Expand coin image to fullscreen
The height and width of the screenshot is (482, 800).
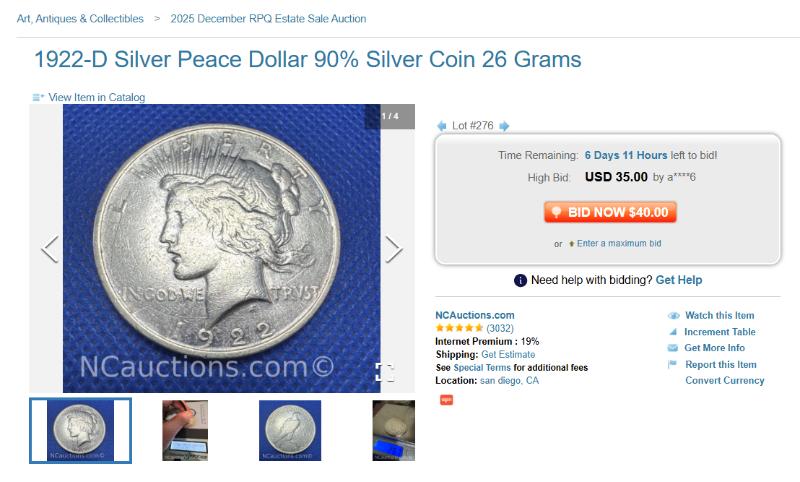point(385,372)
